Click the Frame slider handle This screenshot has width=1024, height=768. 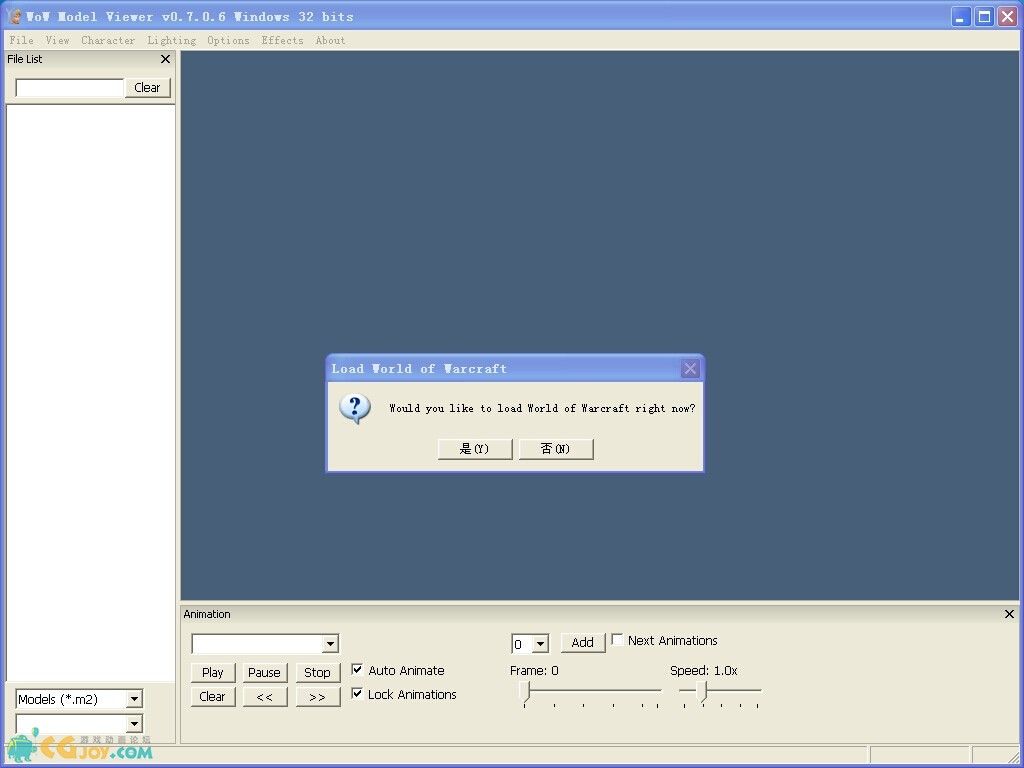click(x=525, y=691)
